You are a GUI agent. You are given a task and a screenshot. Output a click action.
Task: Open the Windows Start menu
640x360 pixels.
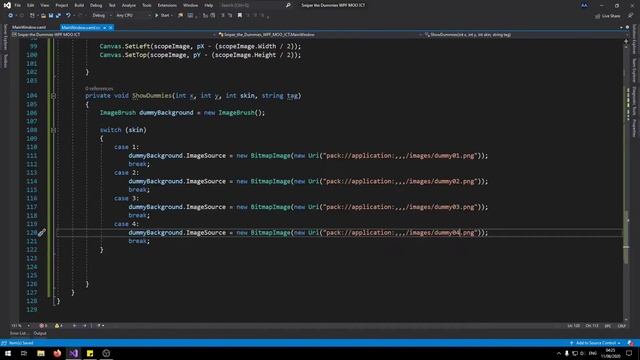click(8, 353)
